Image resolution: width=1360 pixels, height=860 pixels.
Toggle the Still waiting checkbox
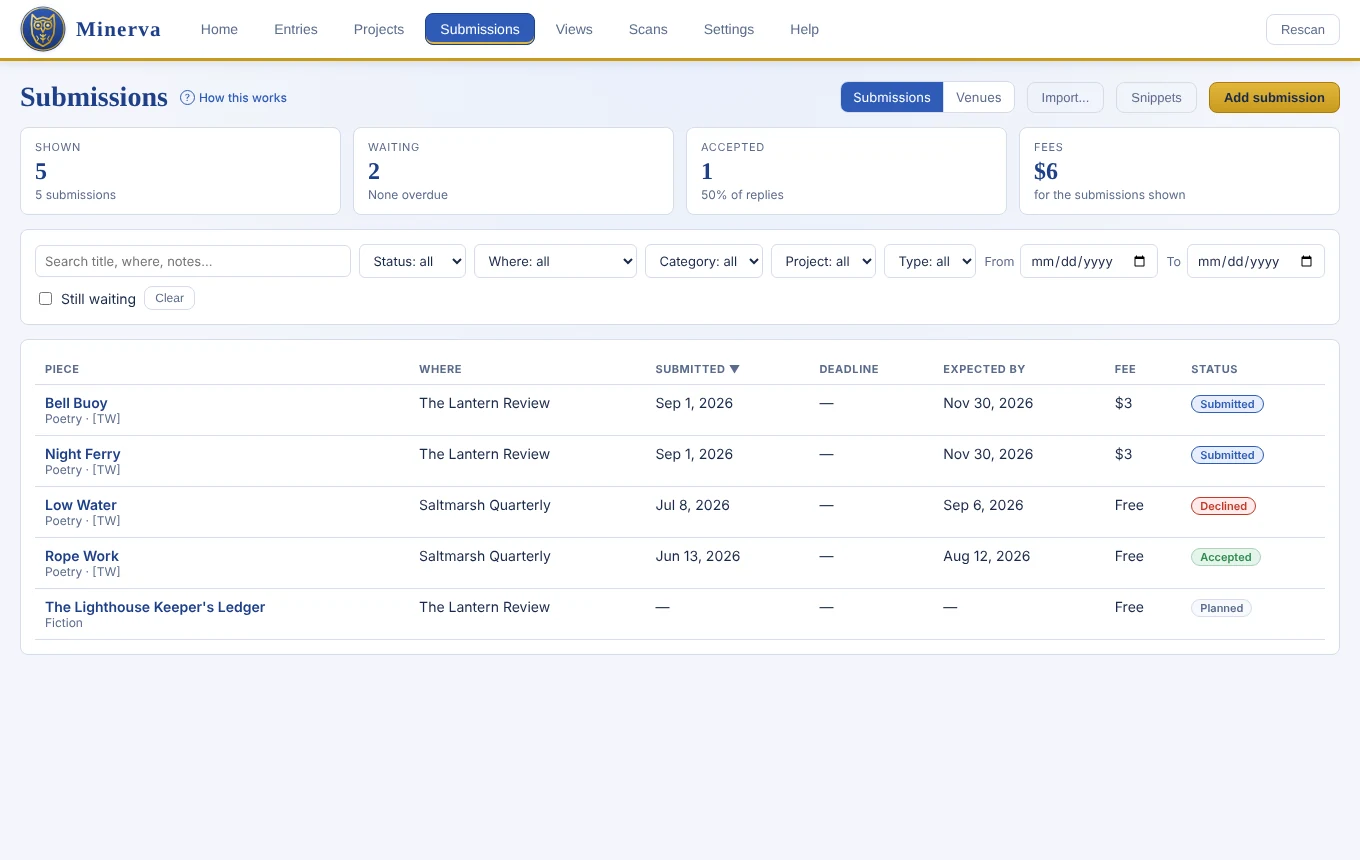tap(45, 298)
